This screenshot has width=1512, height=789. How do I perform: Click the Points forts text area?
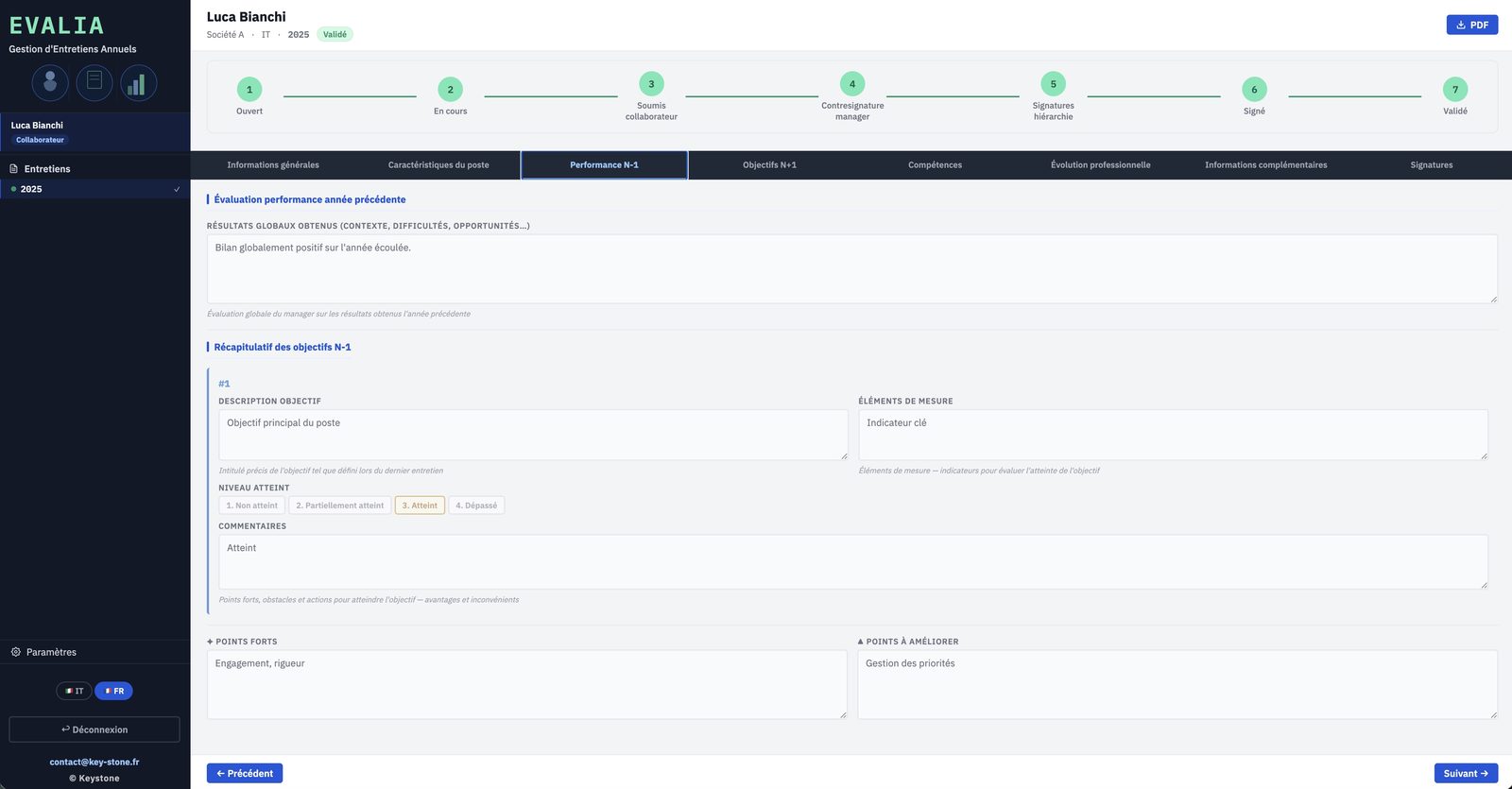[526, 685]
